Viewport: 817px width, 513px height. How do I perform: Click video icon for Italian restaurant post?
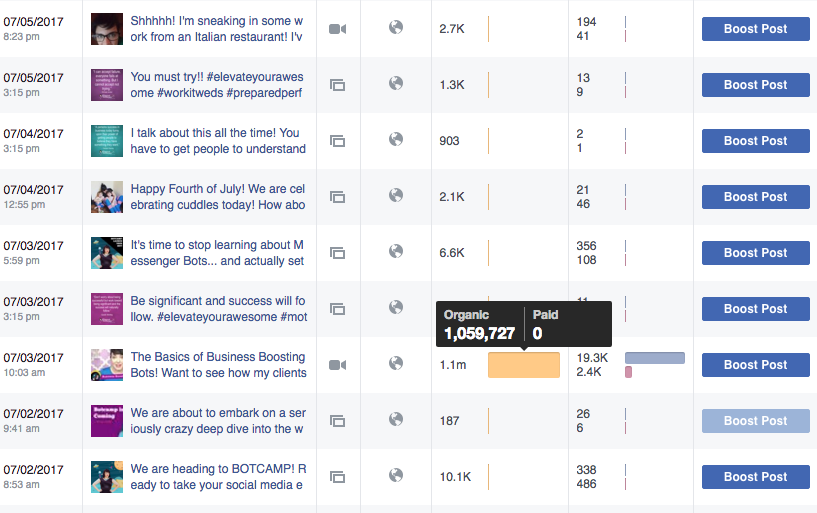tap(338, 29)
